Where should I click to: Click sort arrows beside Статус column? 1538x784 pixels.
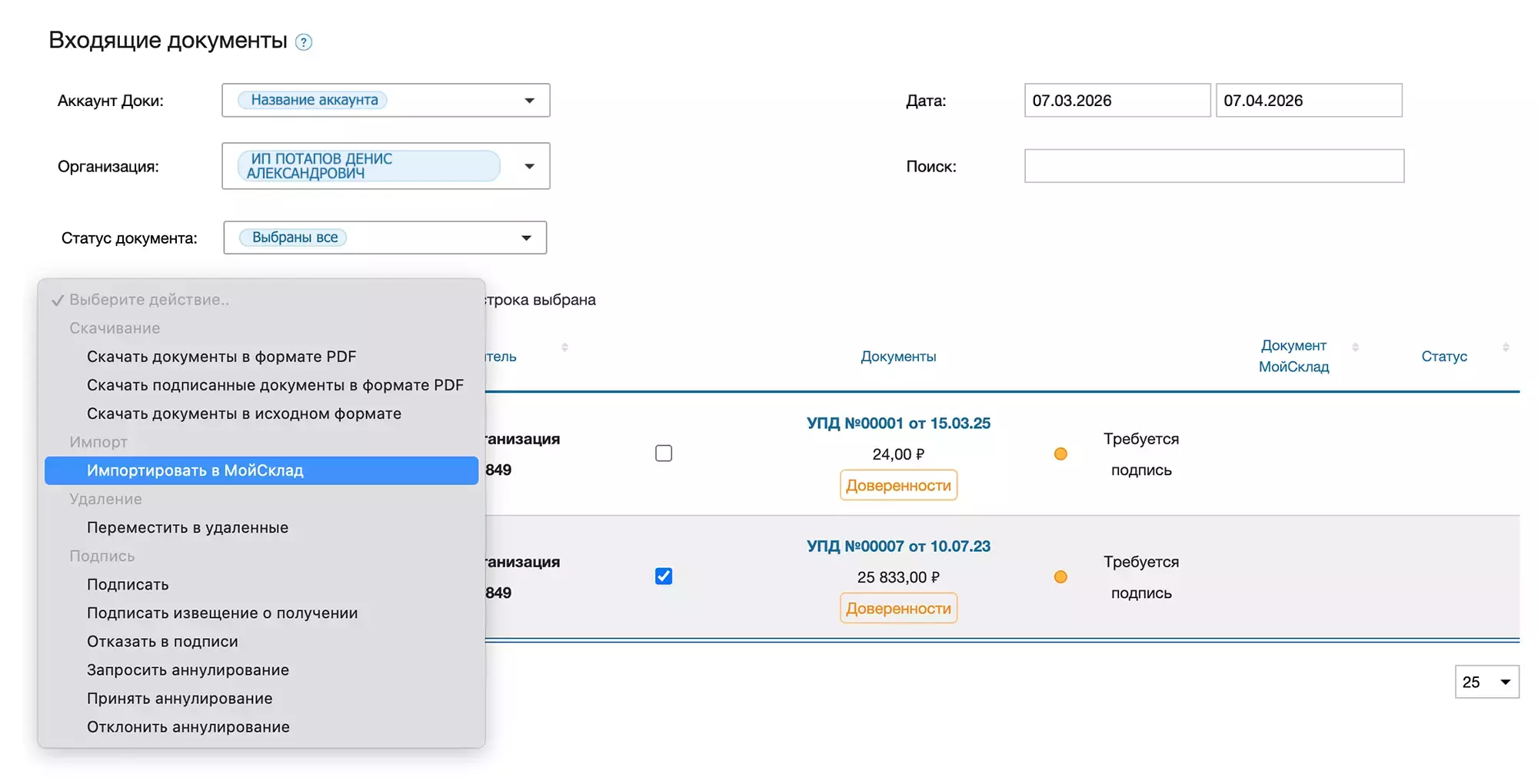1505,347
